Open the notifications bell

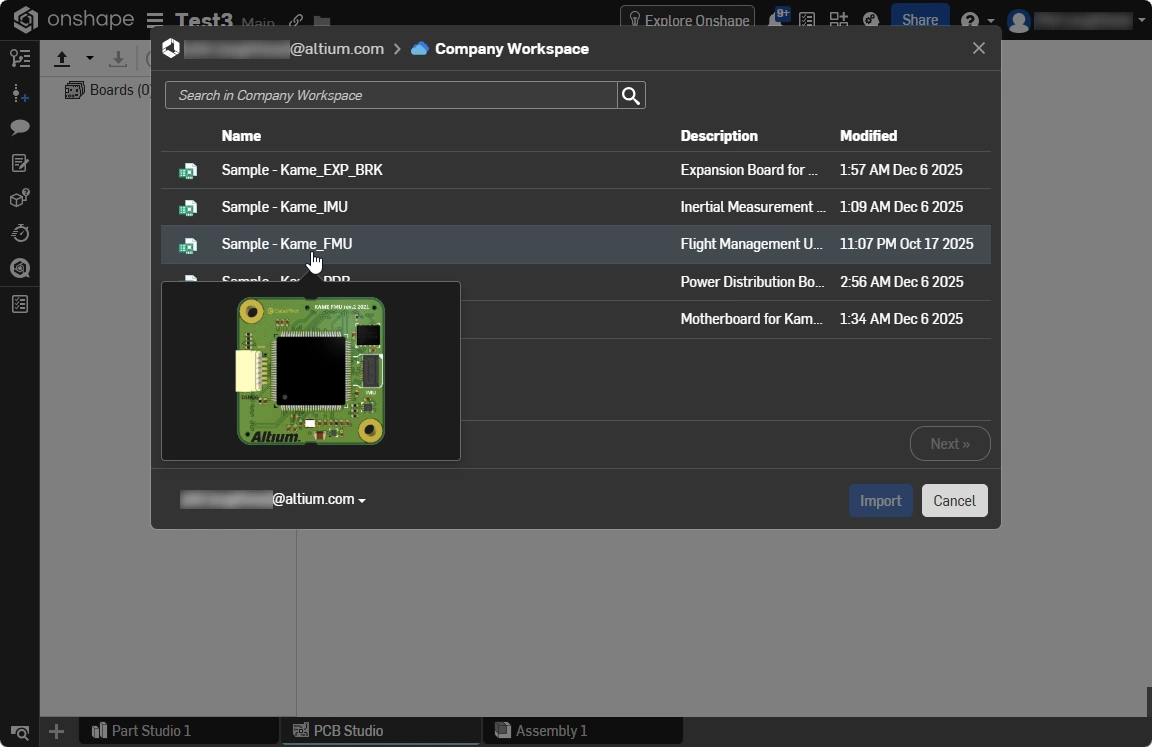[776, 19]
